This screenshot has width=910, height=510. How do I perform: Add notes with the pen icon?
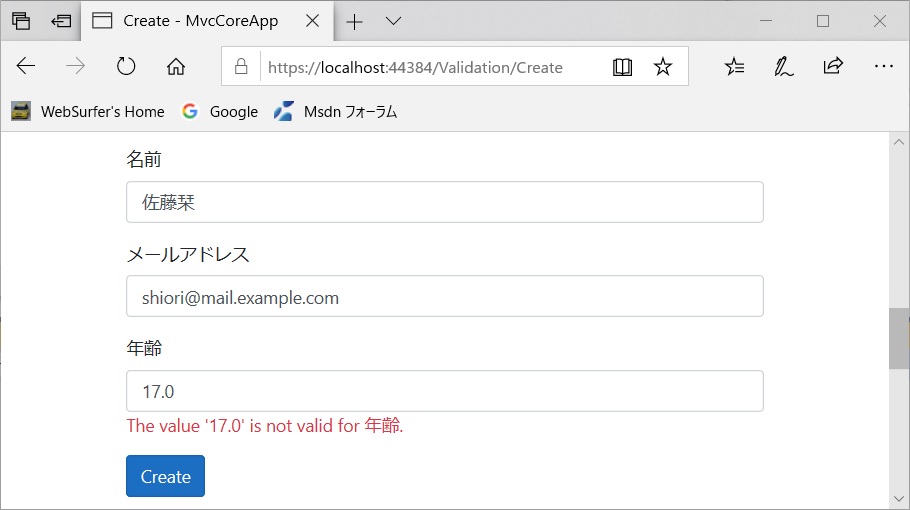783,67
